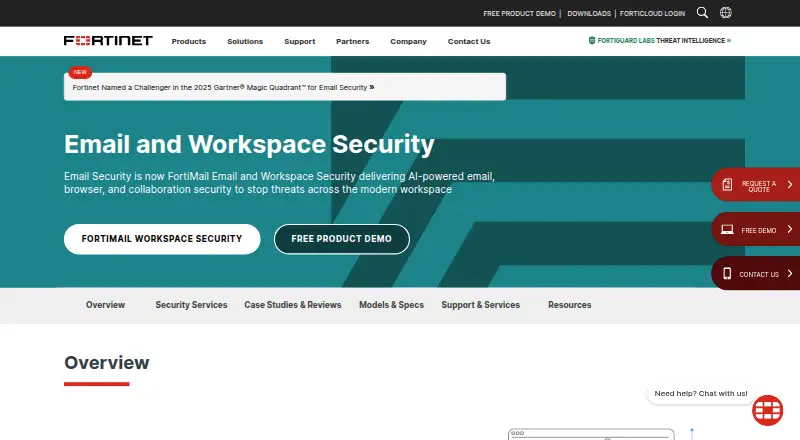Viewport: 800px width, 440px height.
Task: Click the Request a Quote document icon
Action: (x=727, y=184)
